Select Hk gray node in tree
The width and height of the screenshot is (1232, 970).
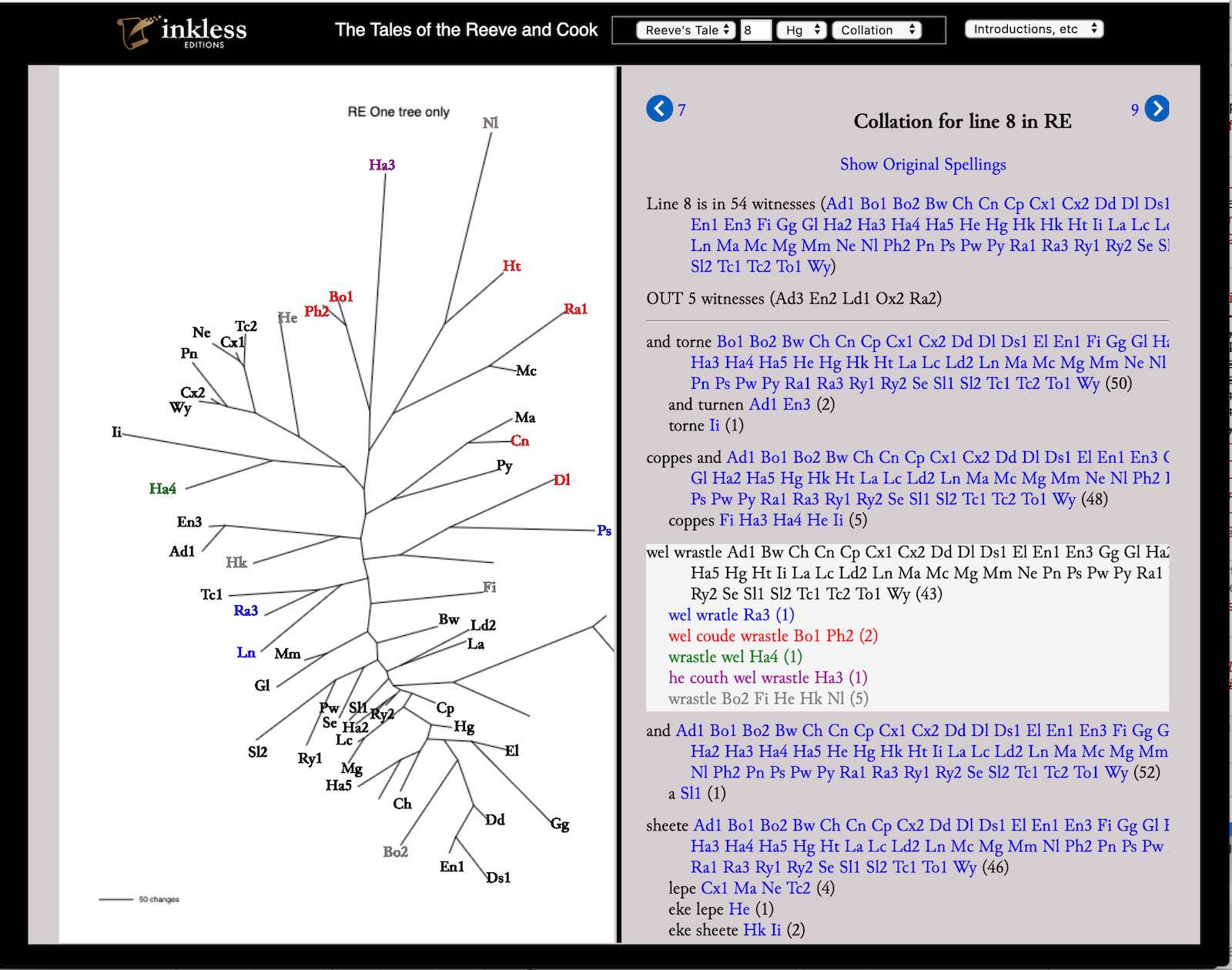[236, 563]
